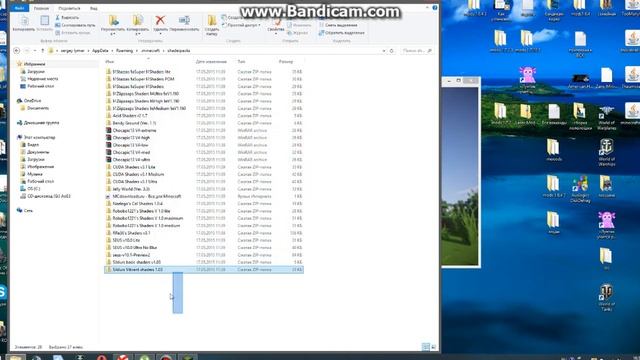640x360 pixels.
Task: Select the World of Warplanes desktop icon
Action: point(607,118)
